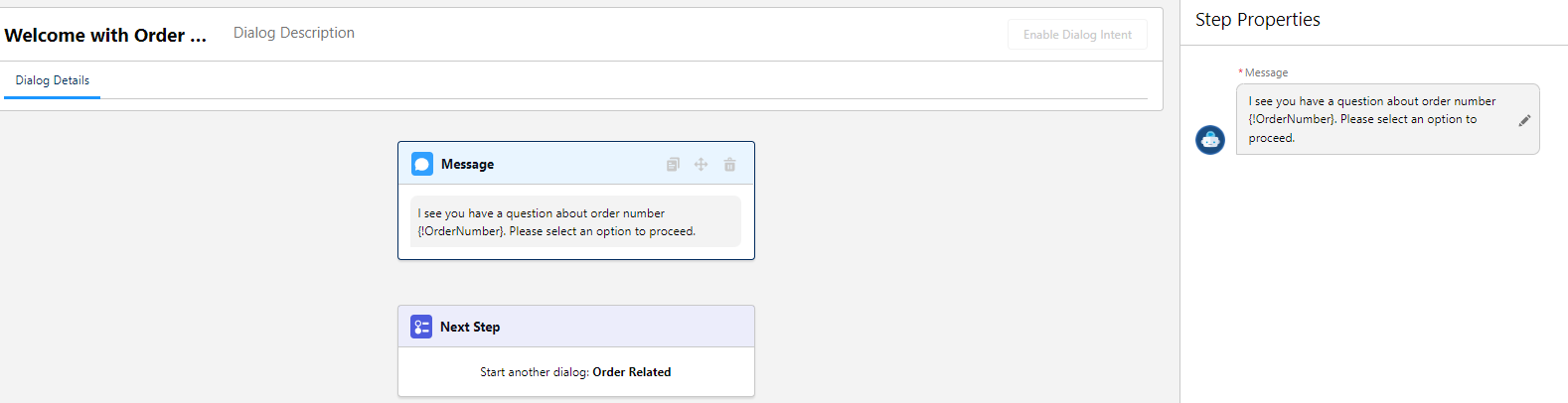The width and height of the screenshot is (1568, 403).
Task: Click the pencil edit icon in Message field
Action: tap(1524, 120)
